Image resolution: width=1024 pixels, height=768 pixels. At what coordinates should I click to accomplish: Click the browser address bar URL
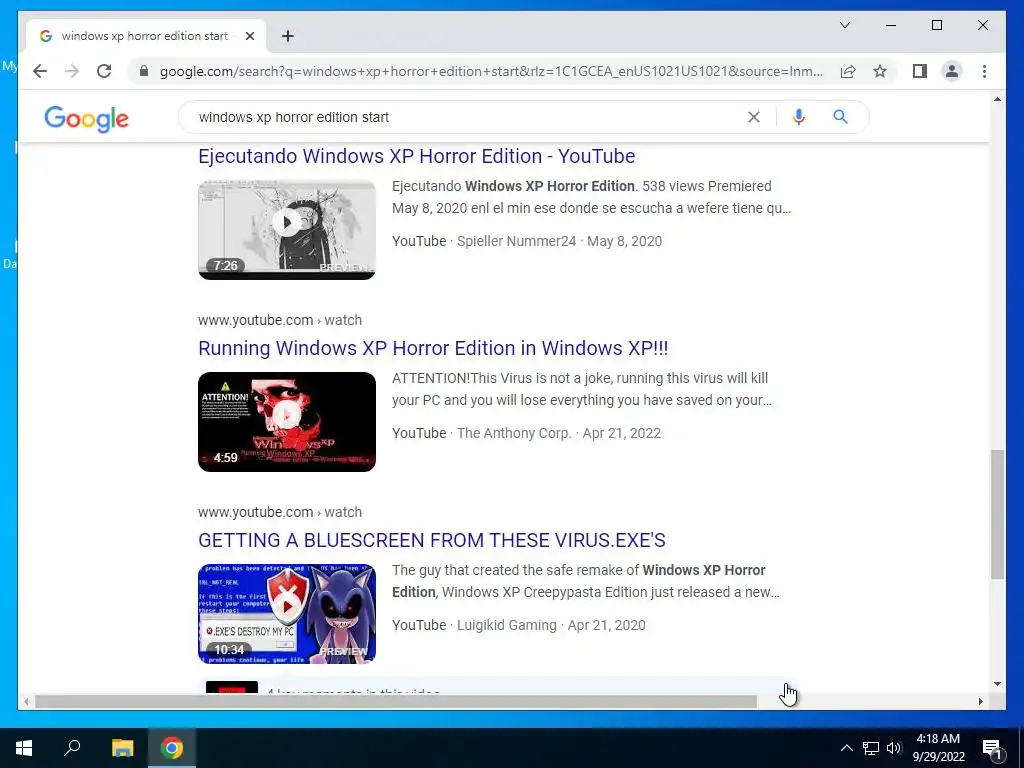[x=491, y=71]
